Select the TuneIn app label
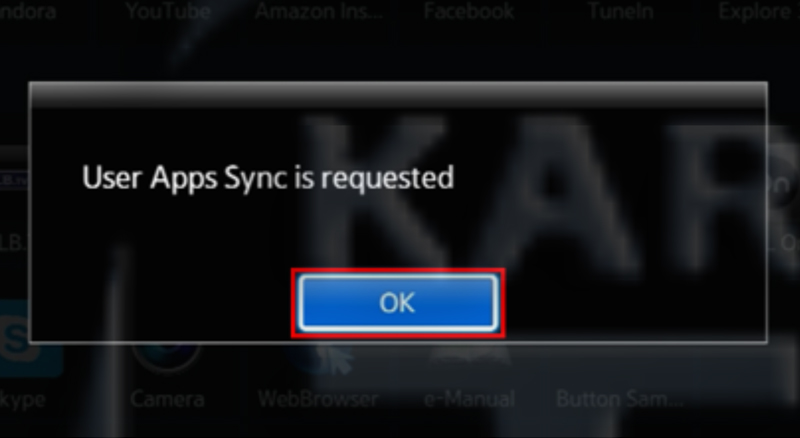 620,11
